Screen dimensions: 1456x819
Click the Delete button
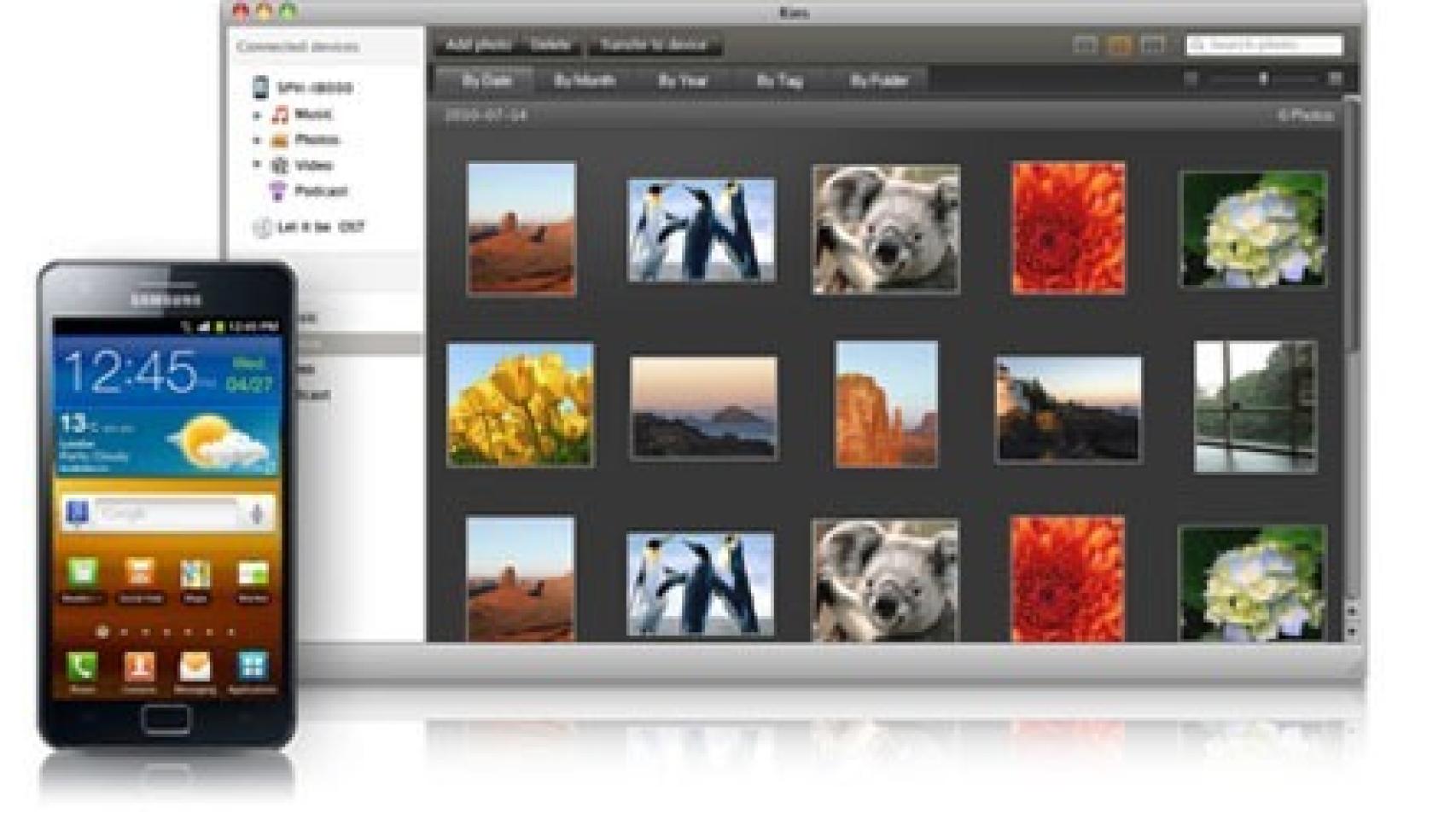click(x=550, y=44)
